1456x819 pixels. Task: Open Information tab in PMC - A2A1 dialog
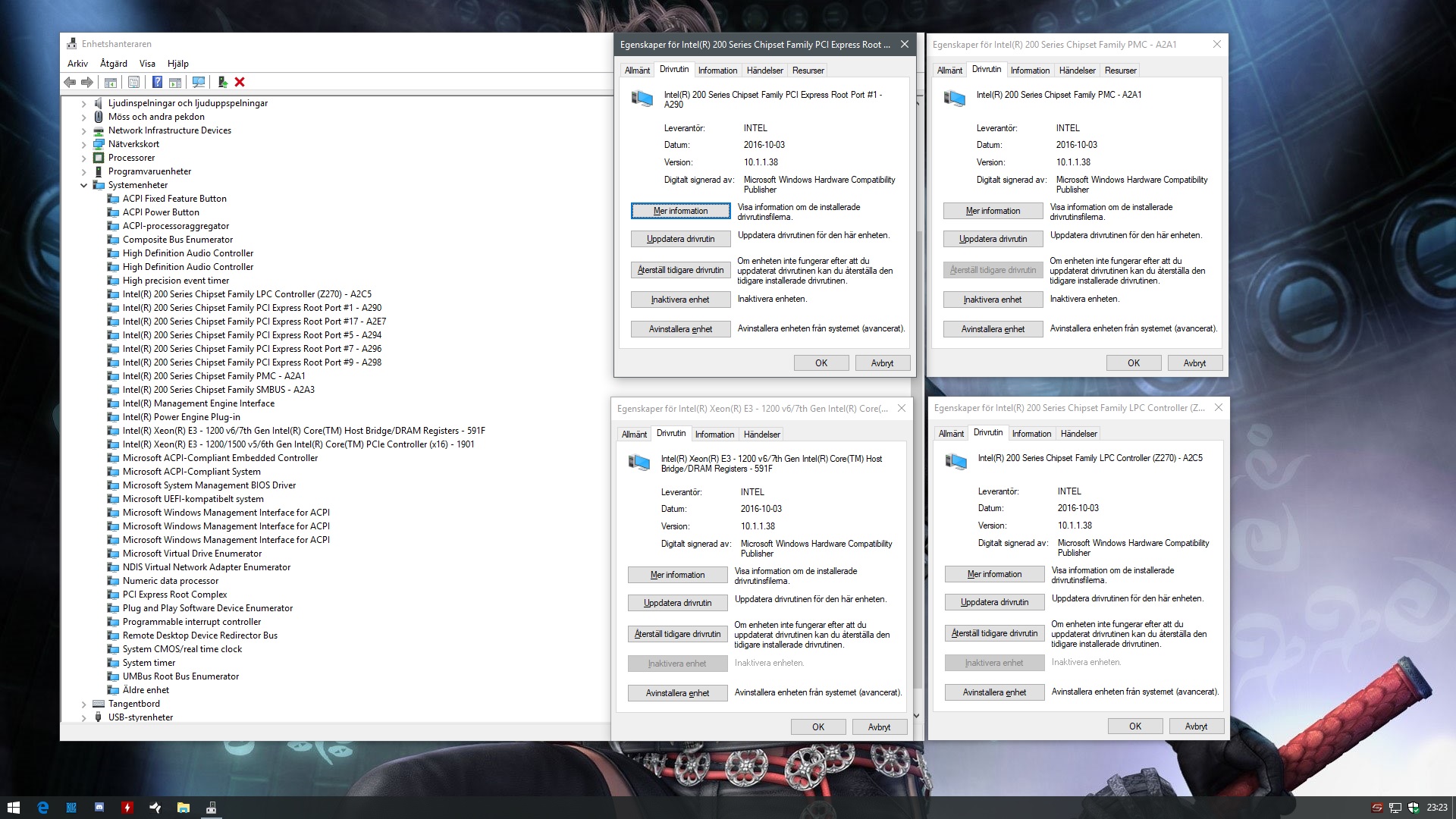coord(1030,71)
